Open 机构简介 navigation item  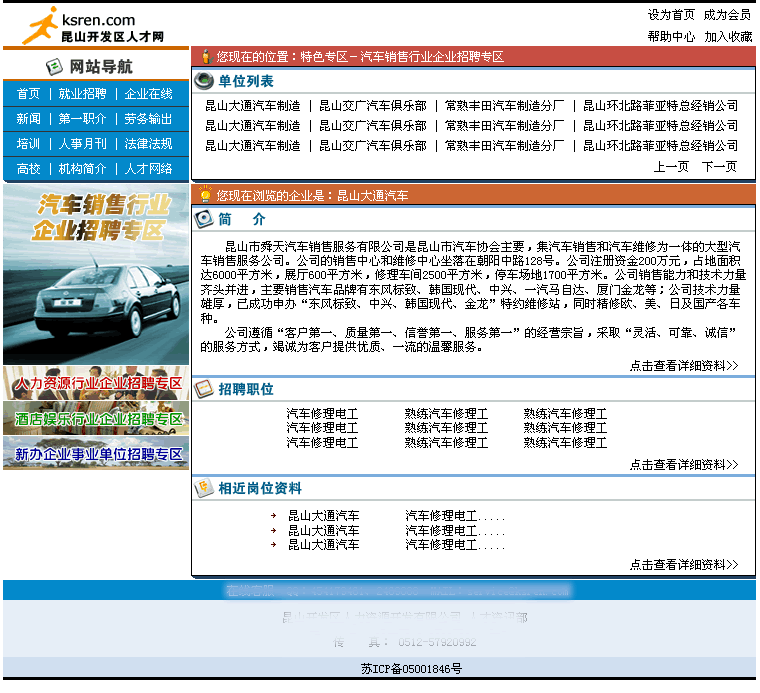[82, 169]
